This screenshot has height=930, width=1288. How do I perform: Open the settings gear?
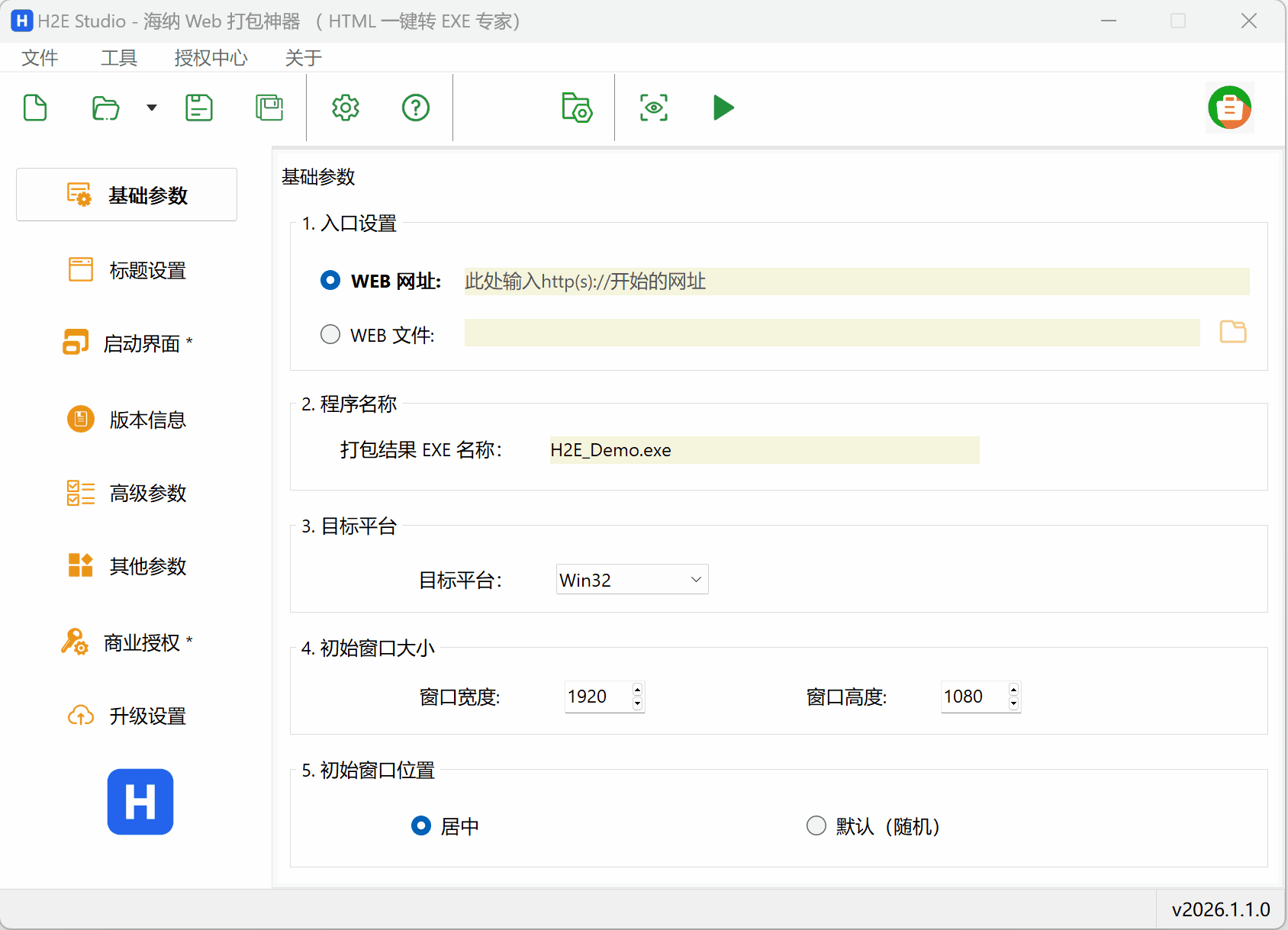click(x=346, y=108)
